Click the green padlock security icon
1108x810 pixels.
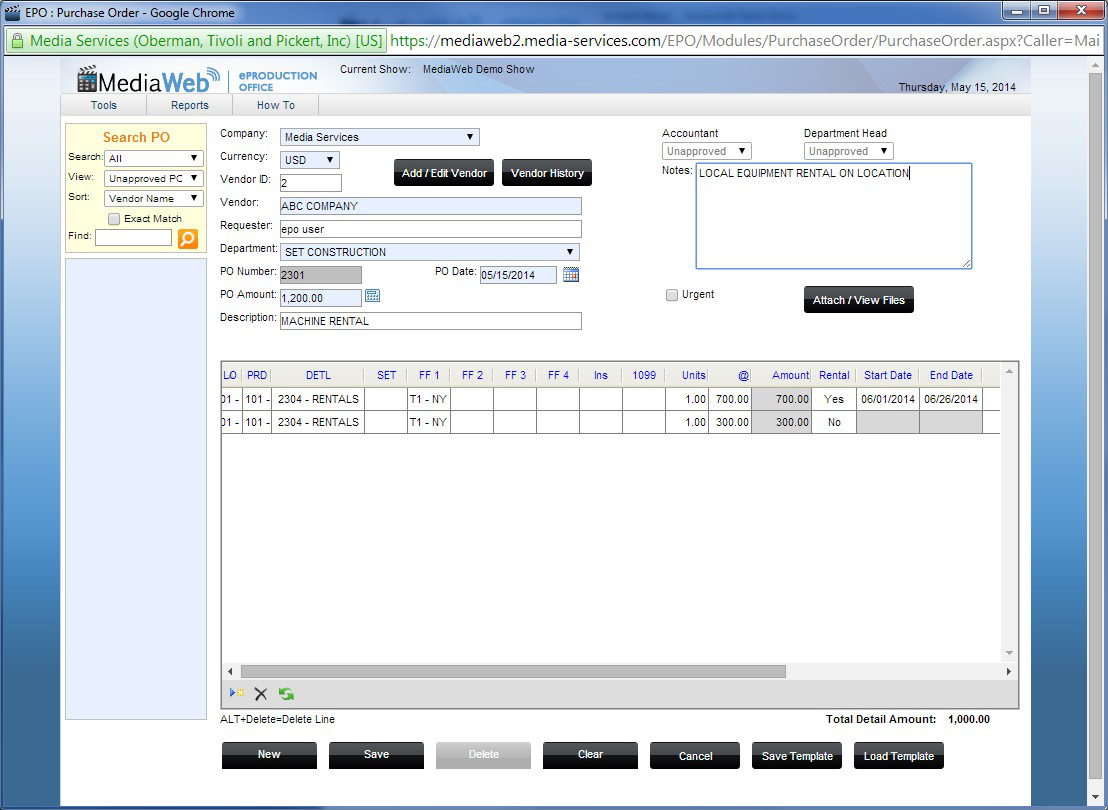click(x=18, y=41)
